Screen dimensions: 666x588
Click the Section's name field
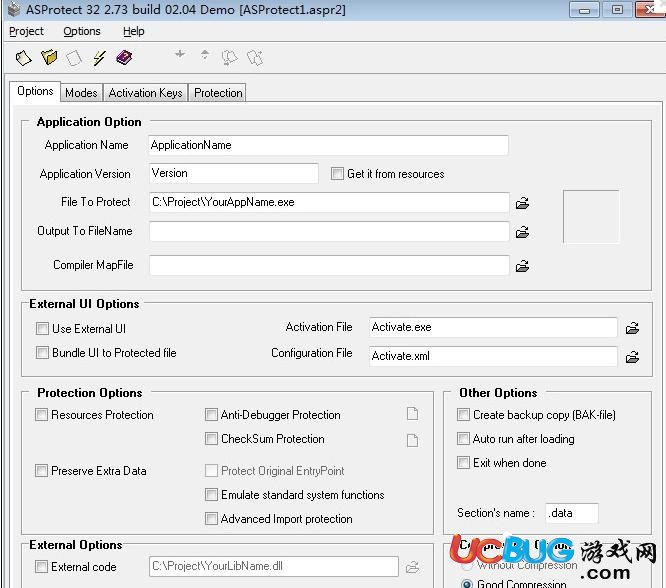[572, 513]
